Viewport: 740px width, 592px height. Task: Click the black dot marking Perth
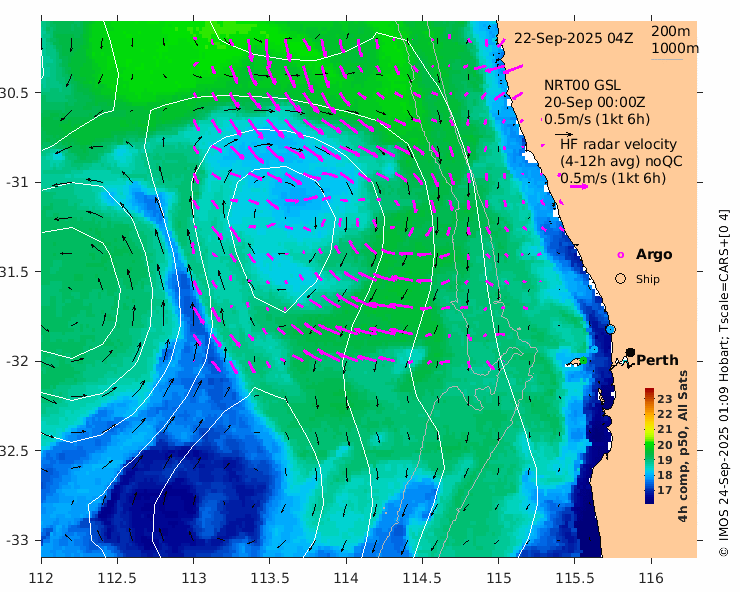[x=630, y=353]
